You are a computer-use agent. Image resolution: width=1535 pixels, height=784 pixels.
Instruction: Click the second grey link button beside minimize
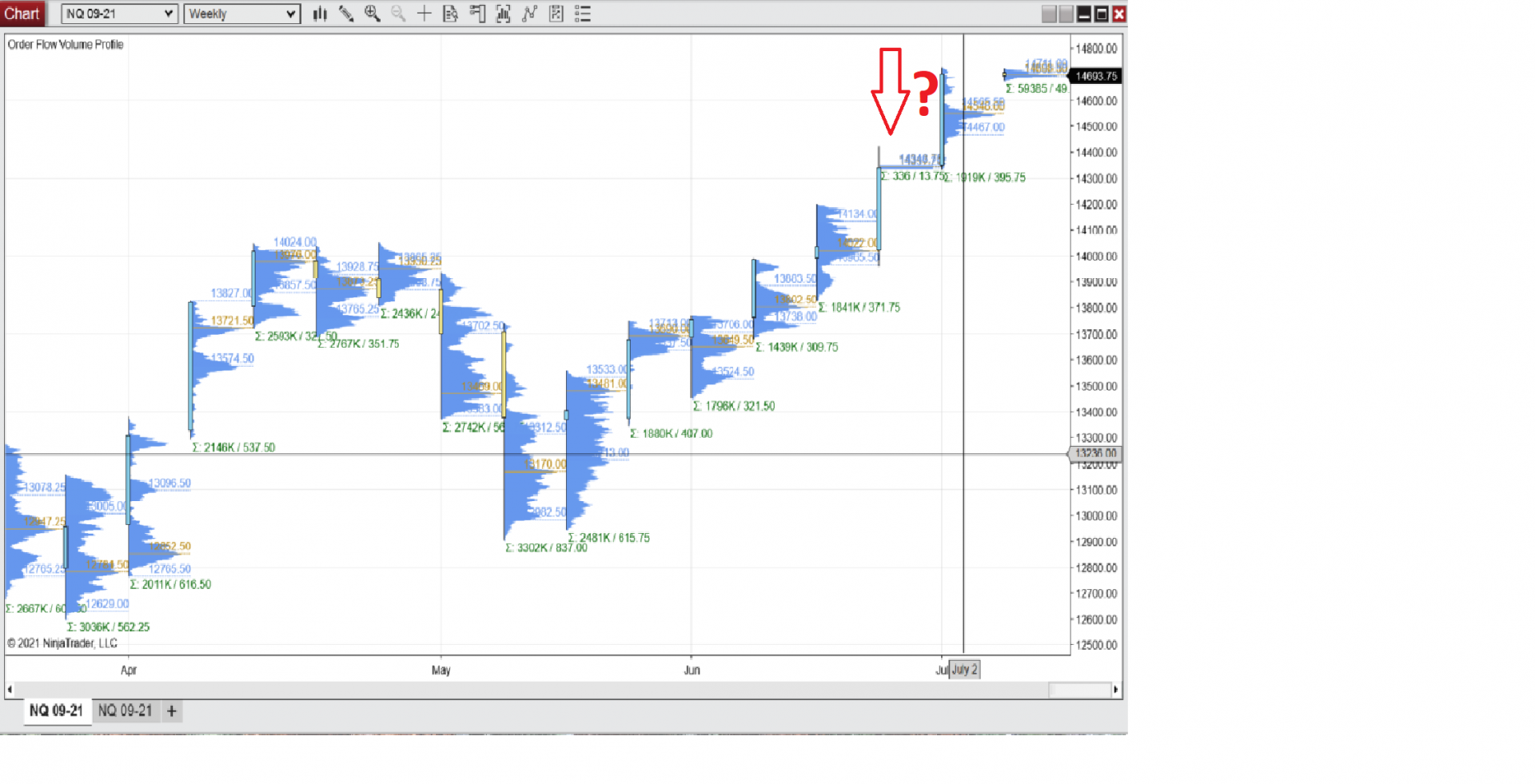1067,14
